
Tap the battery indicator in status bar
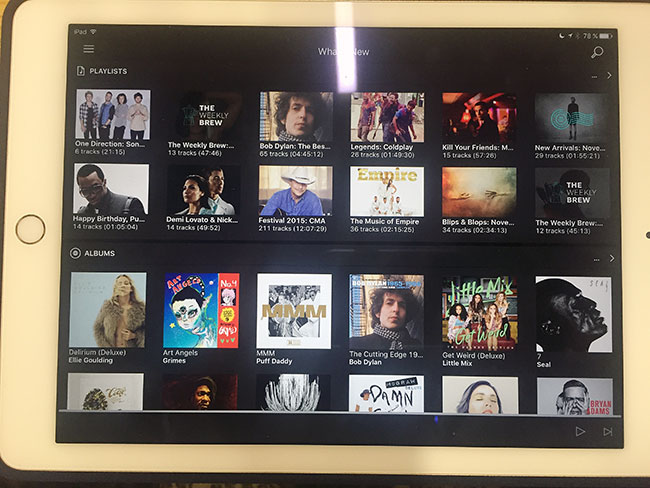point(606,36)
